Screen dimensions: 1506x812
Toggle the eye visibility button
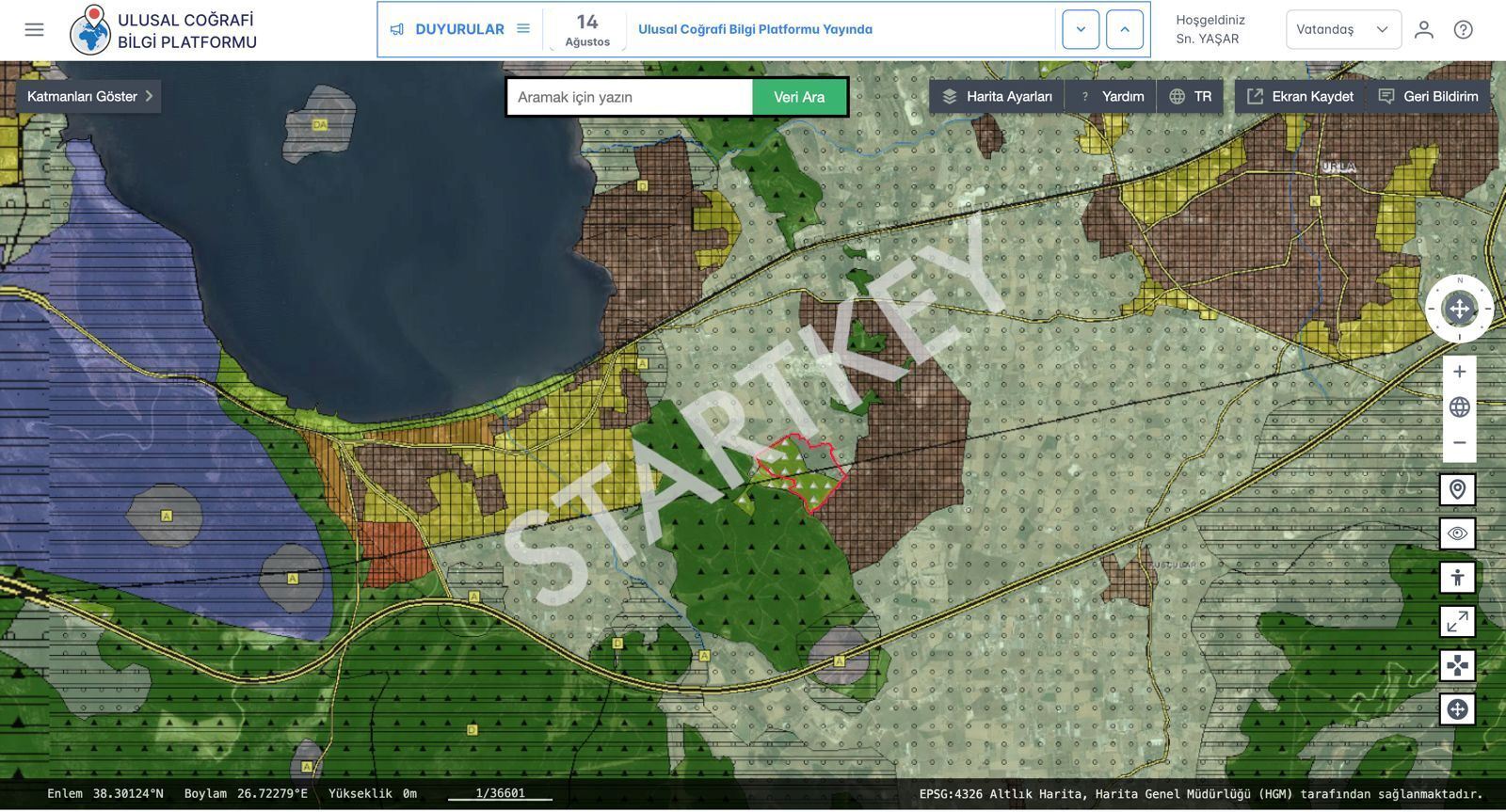[x=1457, y=533]
